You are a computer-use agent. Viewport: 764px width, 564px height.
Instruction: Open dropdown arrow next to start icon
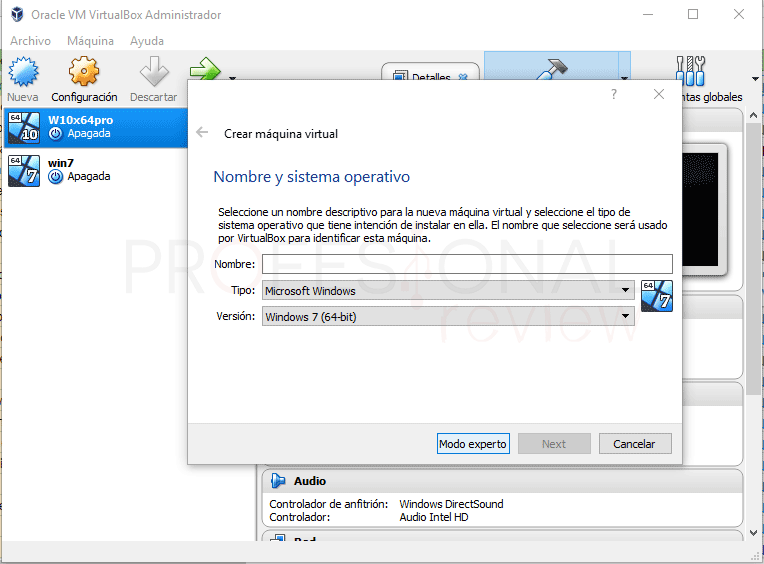(x=232, y=77)
